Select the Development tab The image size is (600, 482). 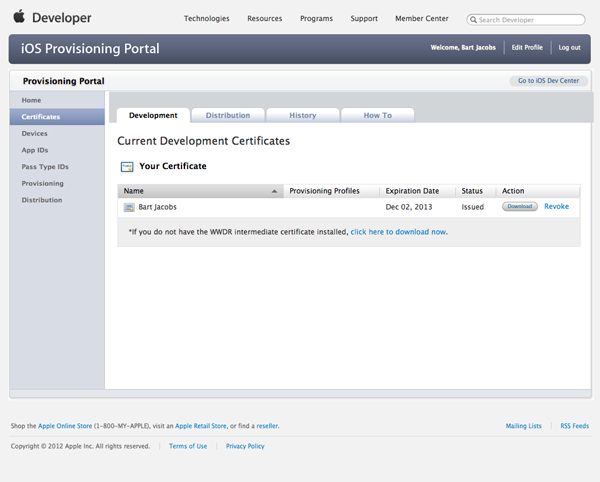pos(153,116)
